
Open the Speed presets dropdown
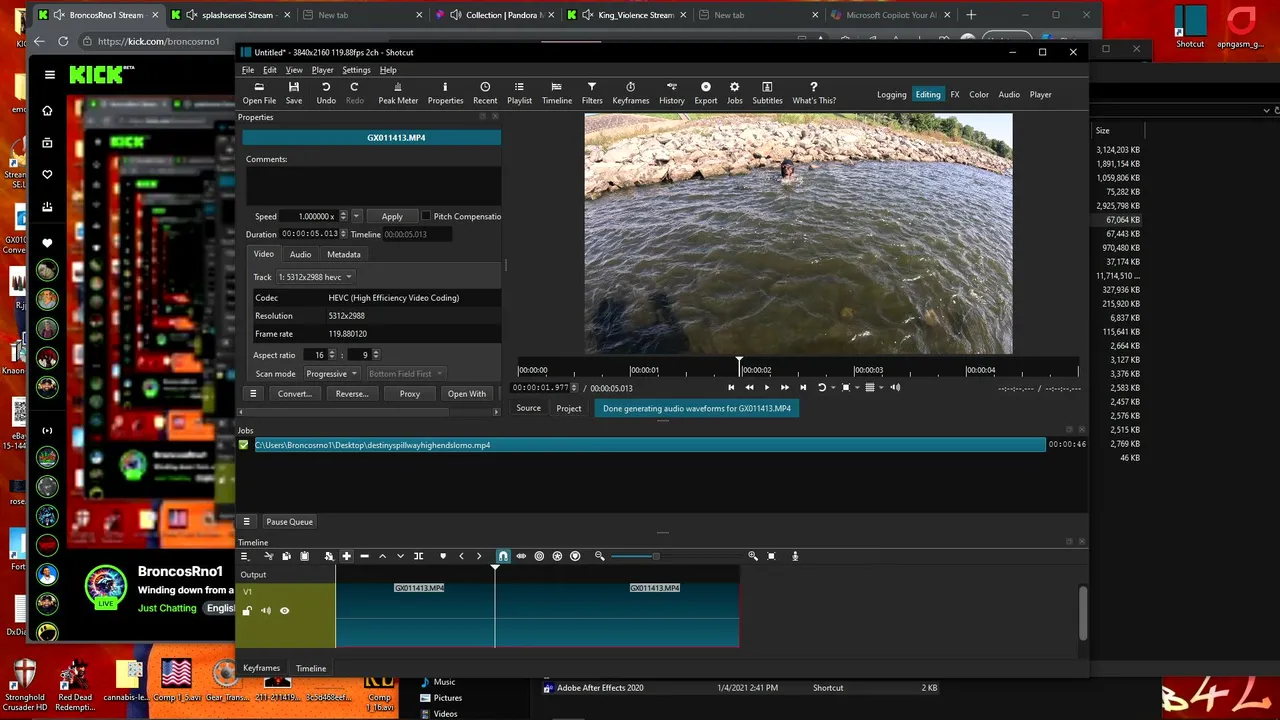[x=357, y=216]
